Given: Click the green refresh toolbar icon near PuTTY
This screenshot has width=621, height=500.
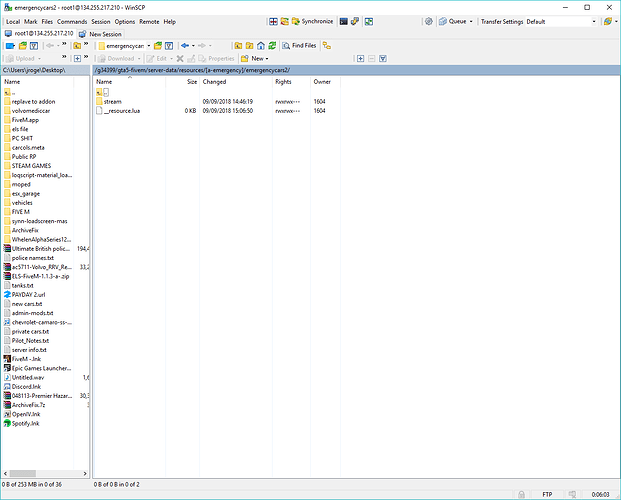Looking at the screenshot, I should click(369, 22).
